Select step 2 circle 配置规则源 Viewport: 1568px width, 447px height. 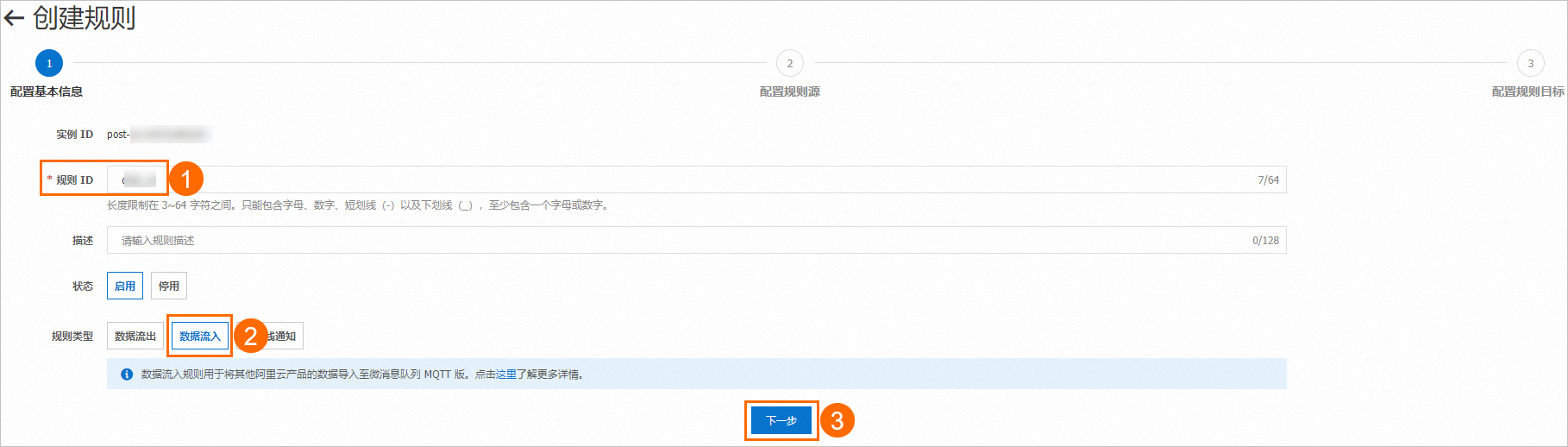789,63
